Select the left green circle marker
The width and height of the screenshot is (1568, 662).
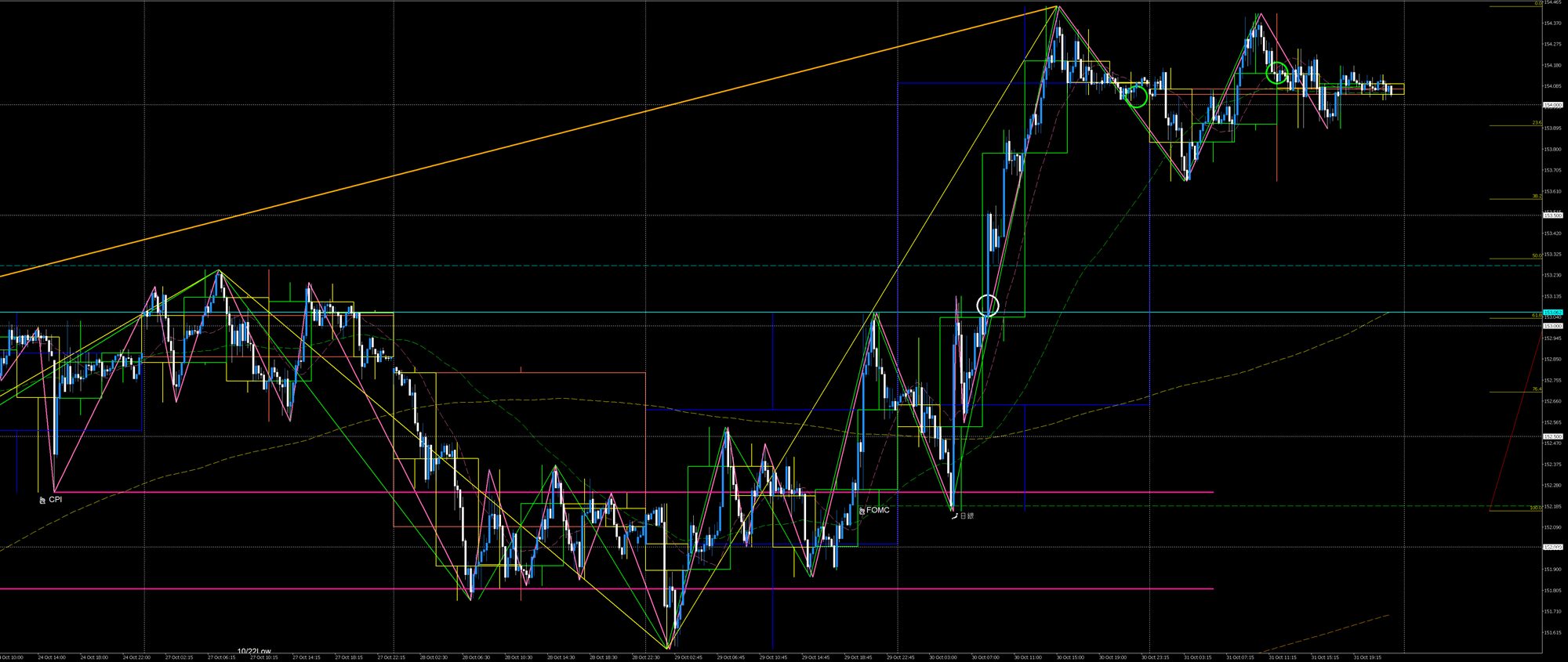tap(1137, 97)
